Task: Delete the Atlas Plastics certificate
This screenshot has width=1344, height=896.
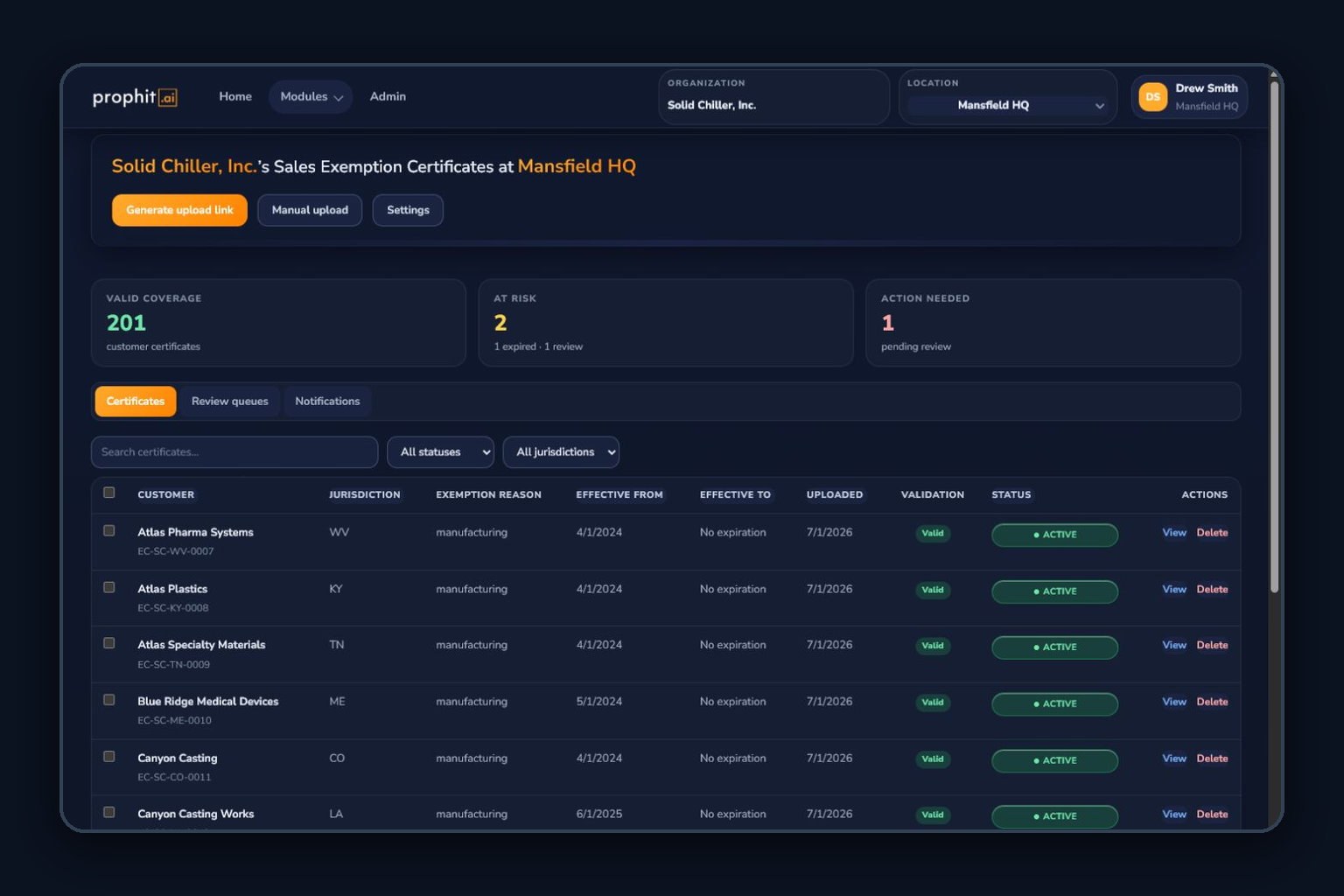Action: pos(1212,590)
